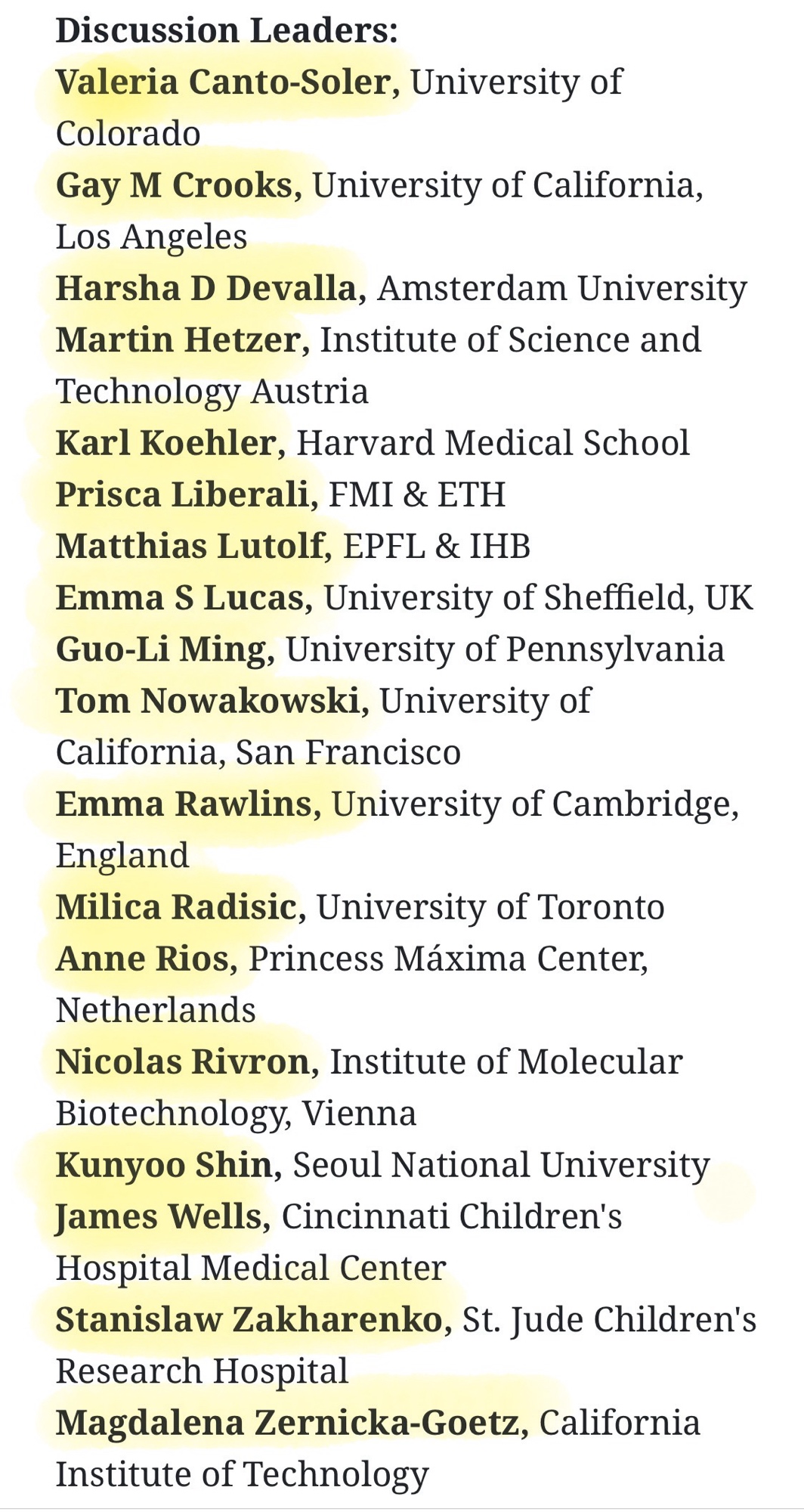
Task: Select Anne Rios in the list
Action: click(142, 959)
